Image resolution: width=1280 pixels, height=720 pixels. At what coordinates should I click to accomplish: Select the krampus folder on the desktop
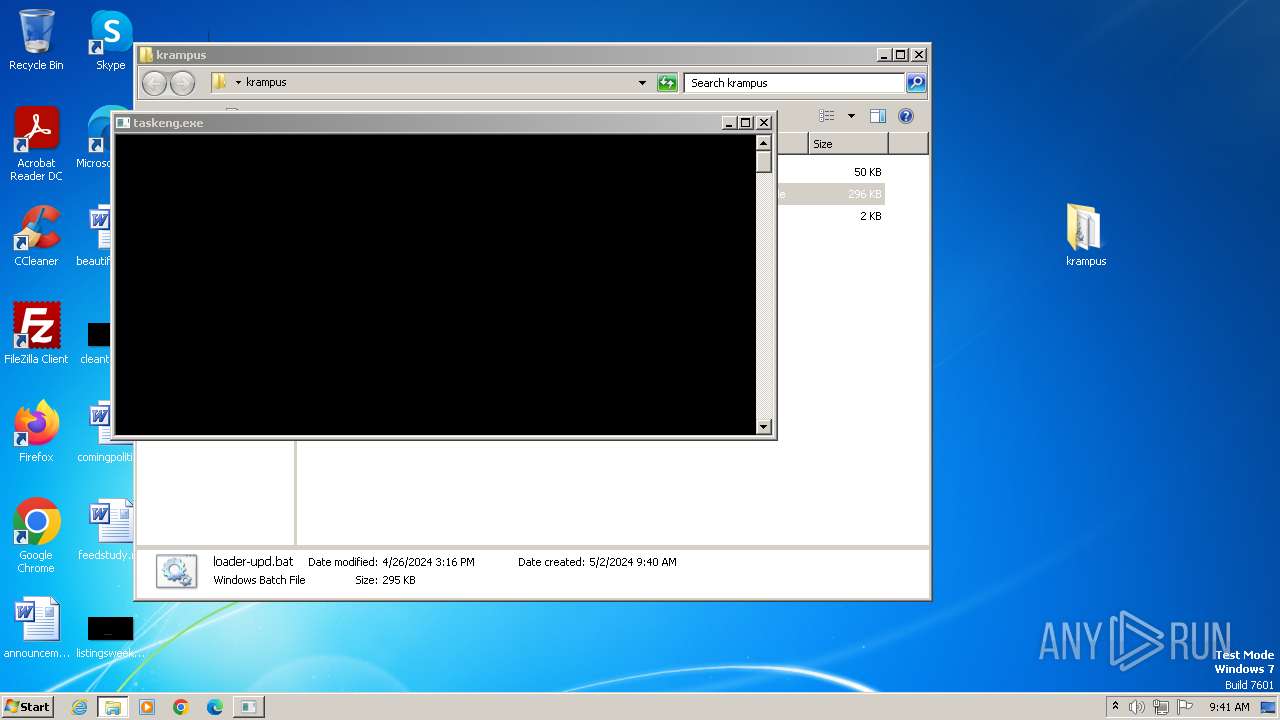(x=1085, y=235)
